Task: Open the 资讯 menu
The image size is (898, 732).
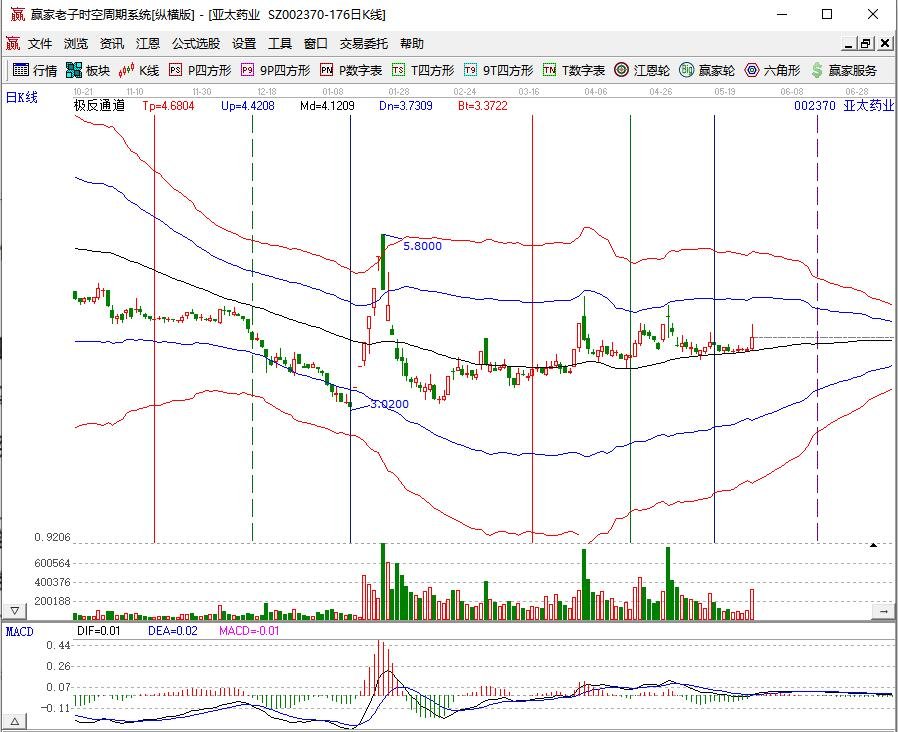Action: click(112, 44)
